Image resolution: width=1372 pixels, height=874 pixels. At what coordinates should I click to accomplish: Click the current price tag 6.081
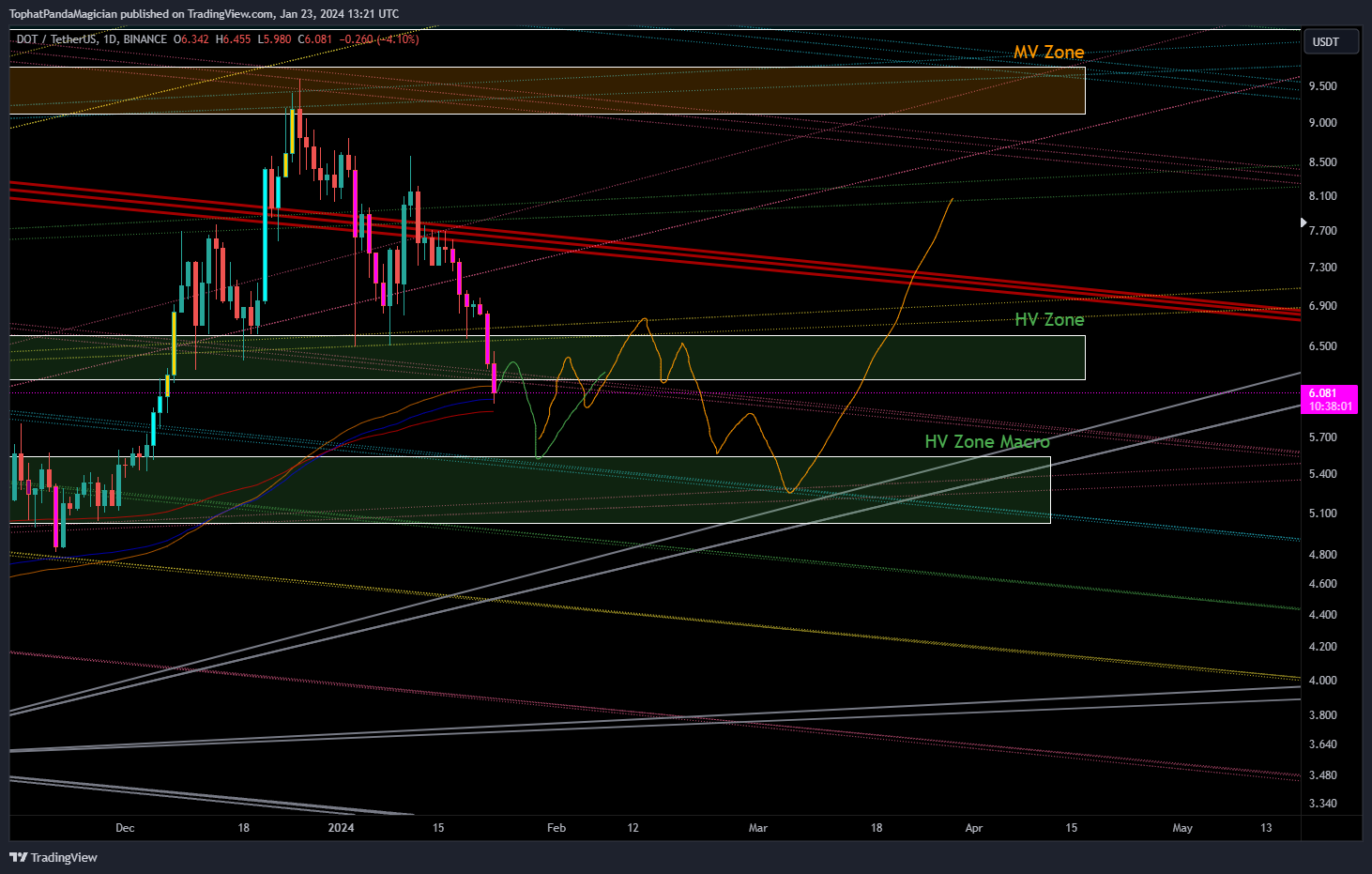pyautogui.click(x=1331, y=399)
